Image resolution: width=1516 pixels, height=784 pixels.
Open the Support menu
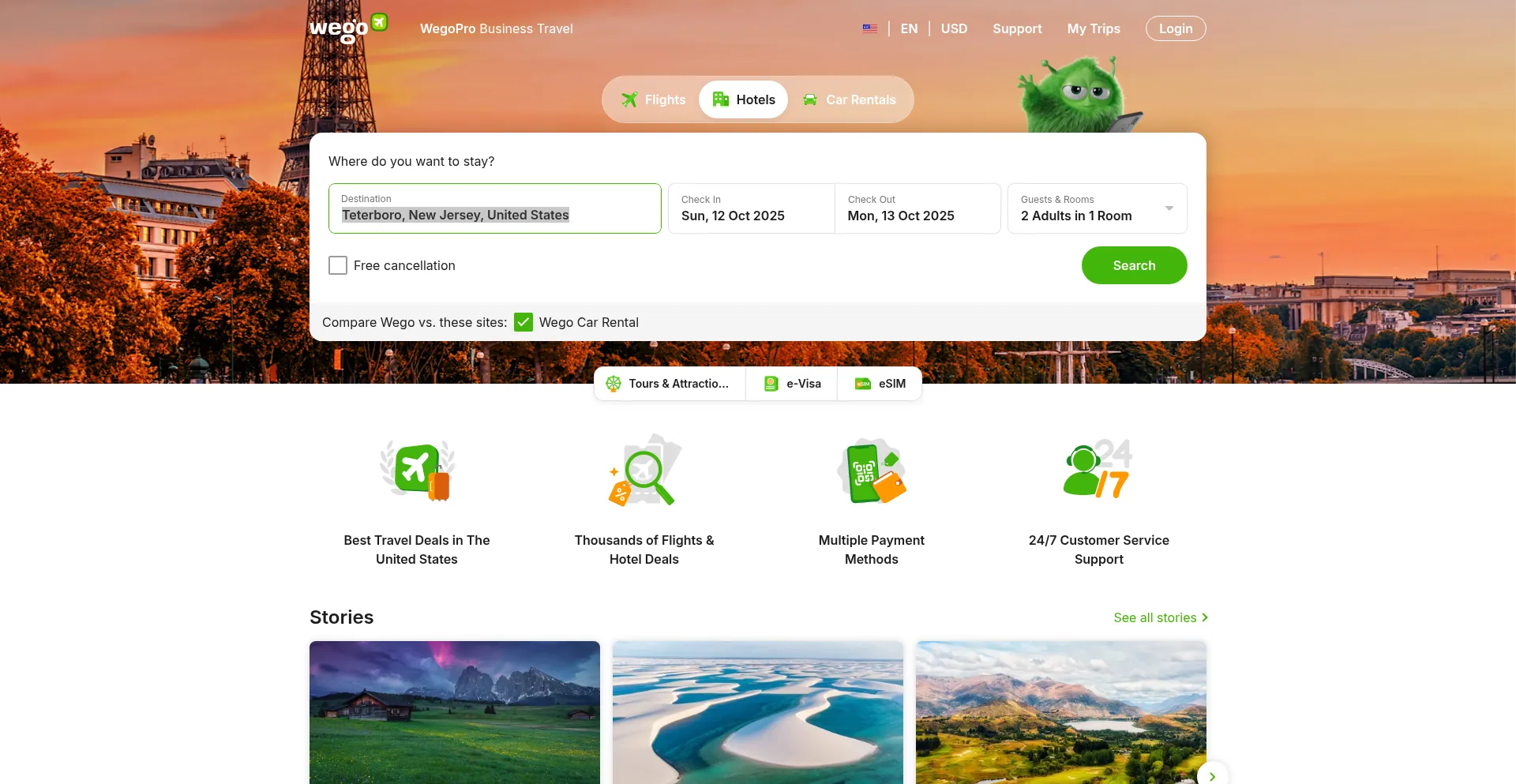(x=1017, y=28)
